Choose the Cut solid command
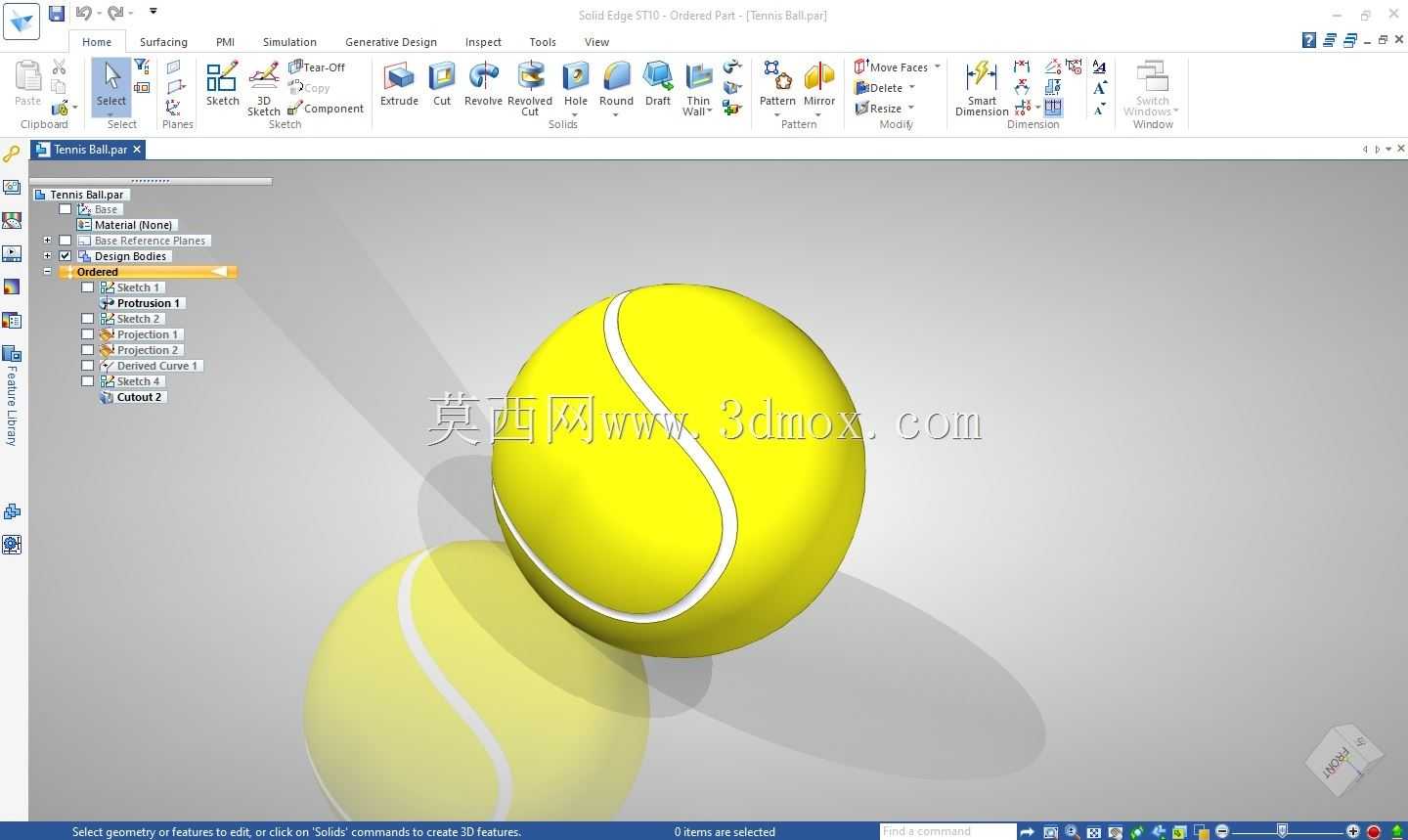The width and height of the screenshot is (1408, 840). click(442, 84)
